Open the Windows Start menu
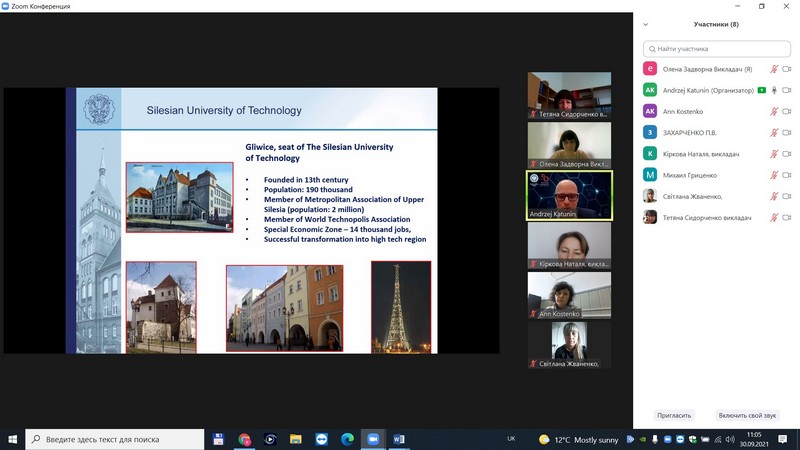800x450 pixels. (x=13, y=438)
